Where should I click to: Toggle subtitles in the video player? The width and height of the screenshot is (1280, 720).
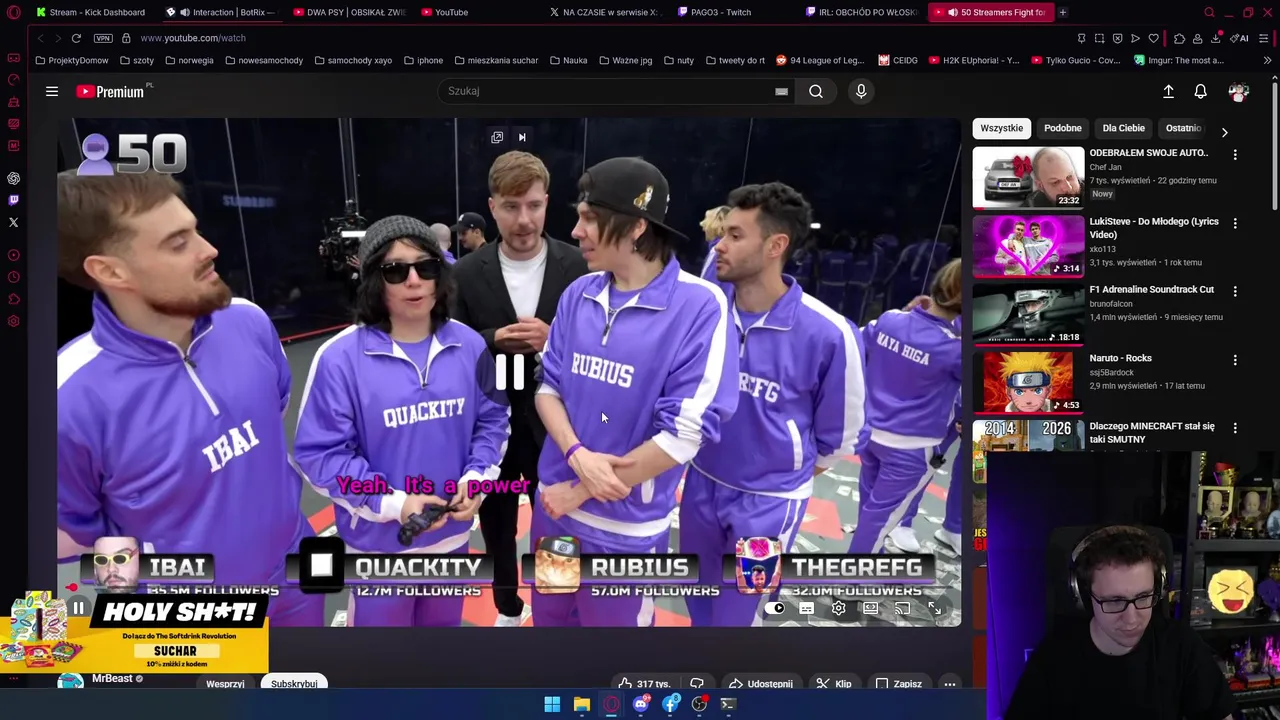[806, 608]
